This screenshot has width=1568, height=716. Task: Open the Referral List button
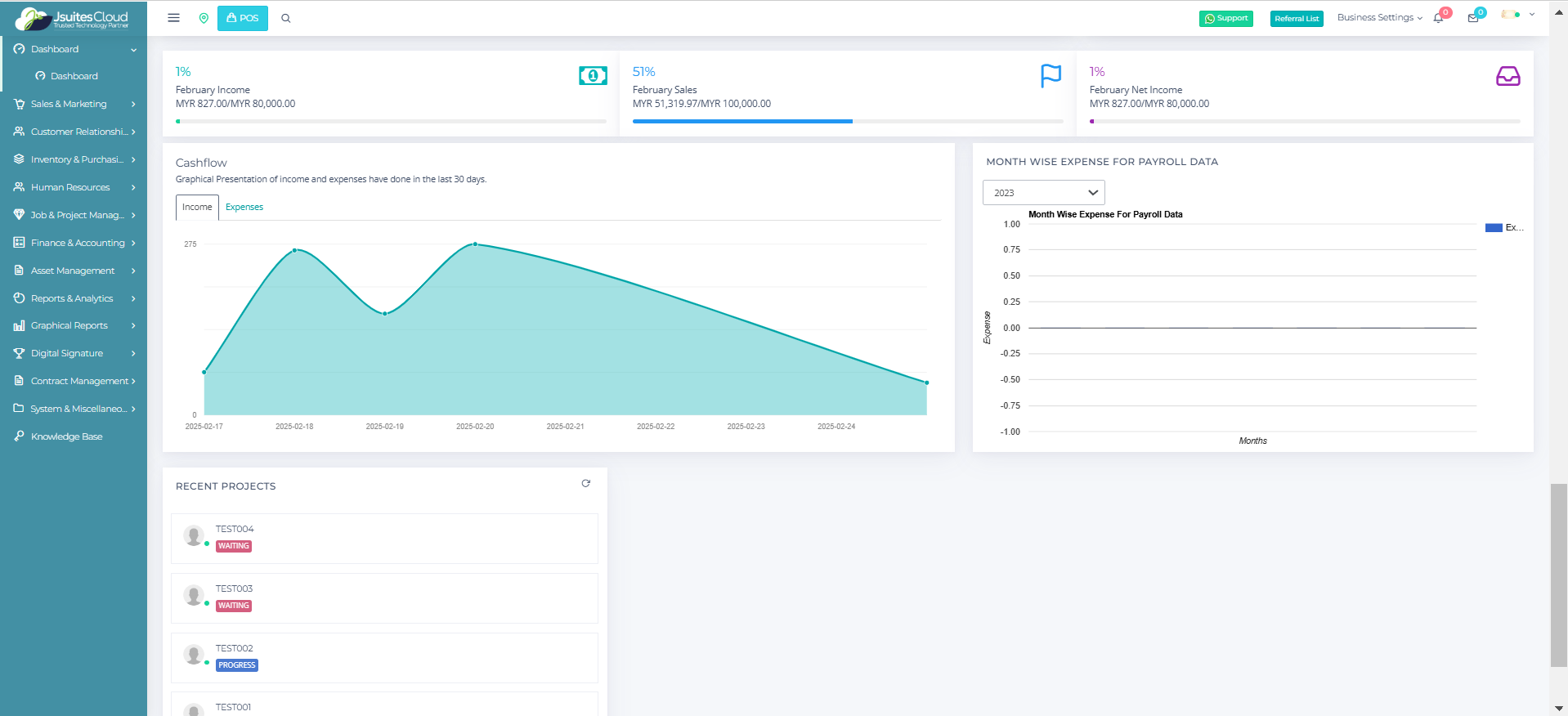[1297, 18]
